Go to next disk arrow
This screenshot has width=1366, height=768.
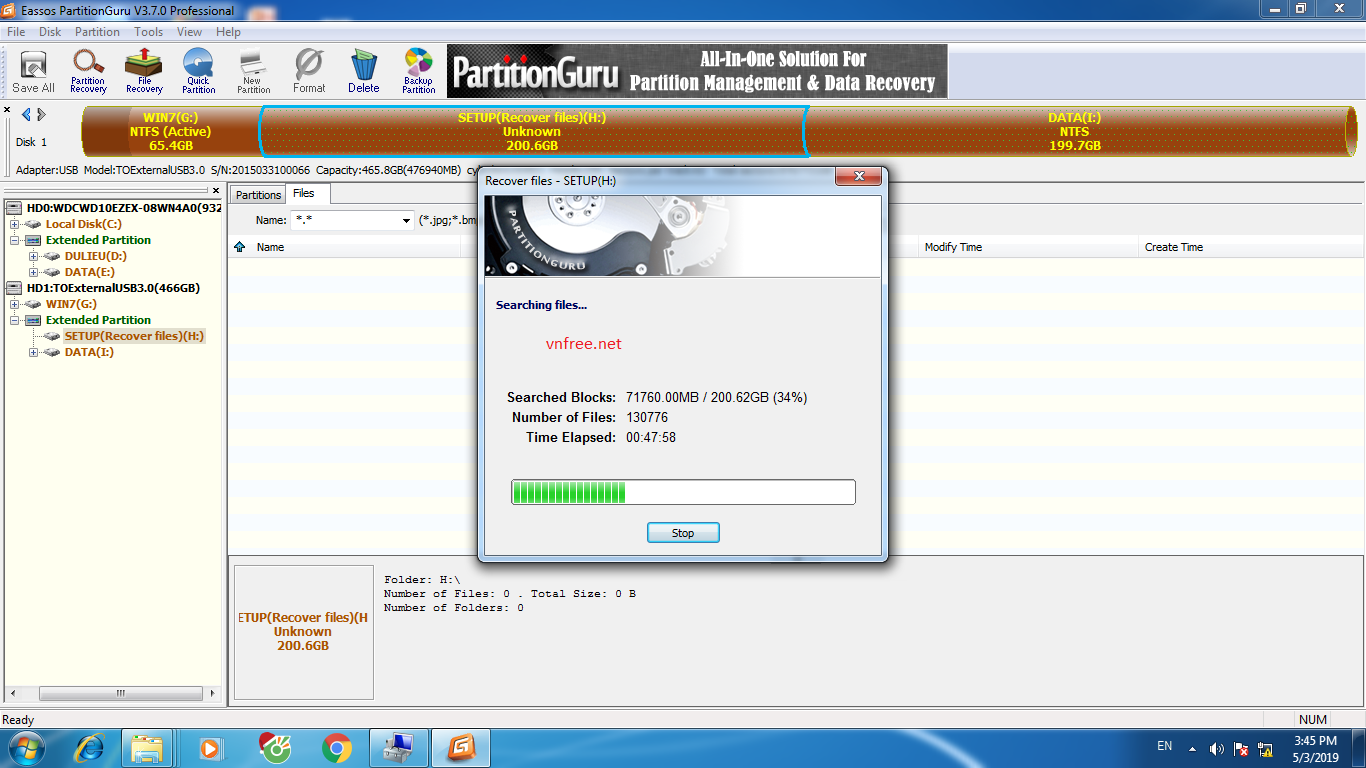(x=41, y=115)
